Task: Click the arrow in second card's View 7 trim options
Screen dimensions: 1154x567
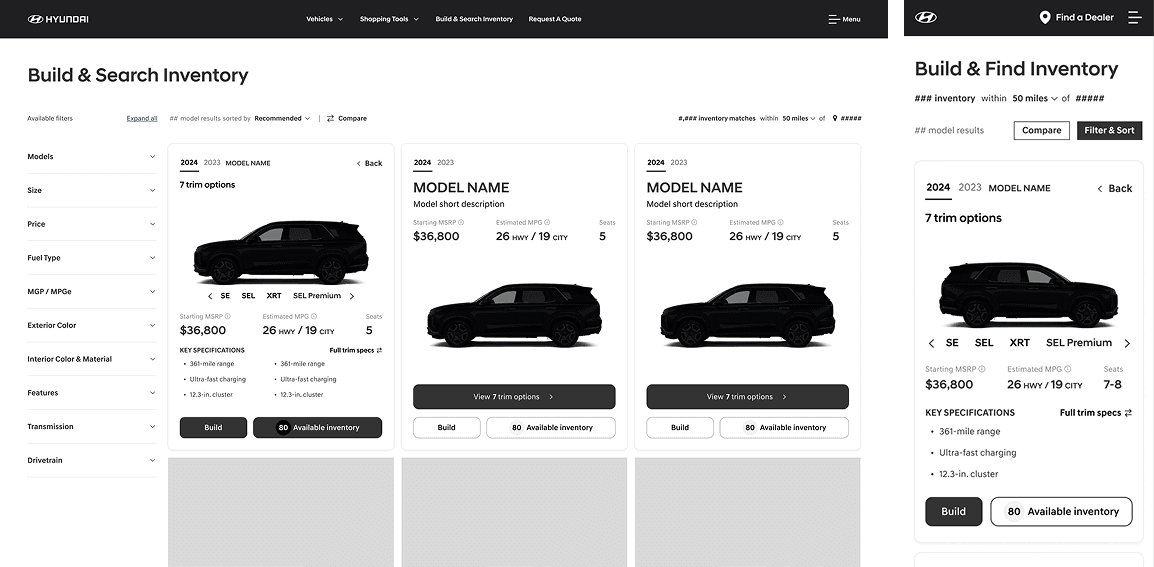Action: (x=551, y=397)
